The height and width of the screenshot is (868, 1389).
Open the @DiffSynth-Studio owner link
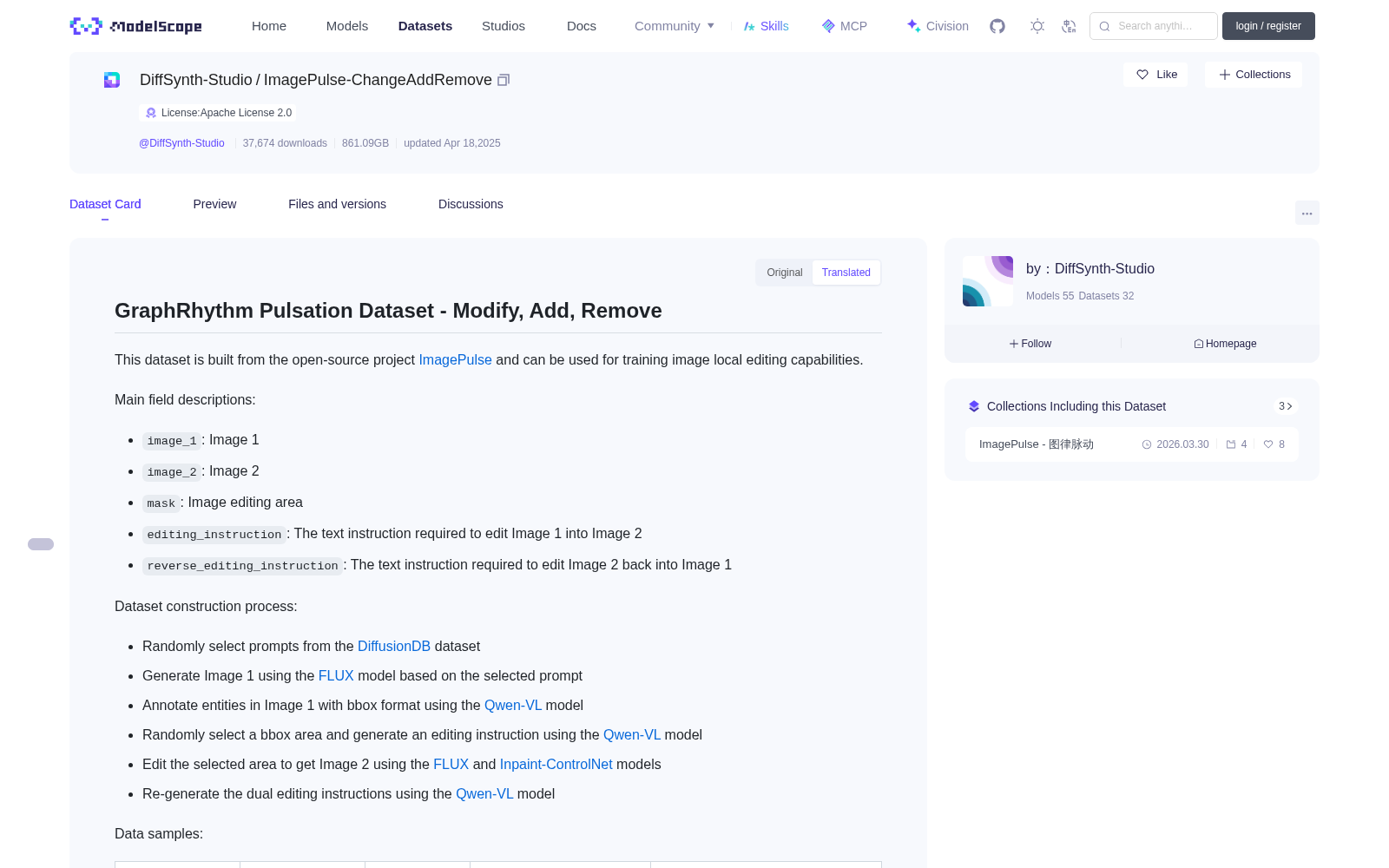181,143
